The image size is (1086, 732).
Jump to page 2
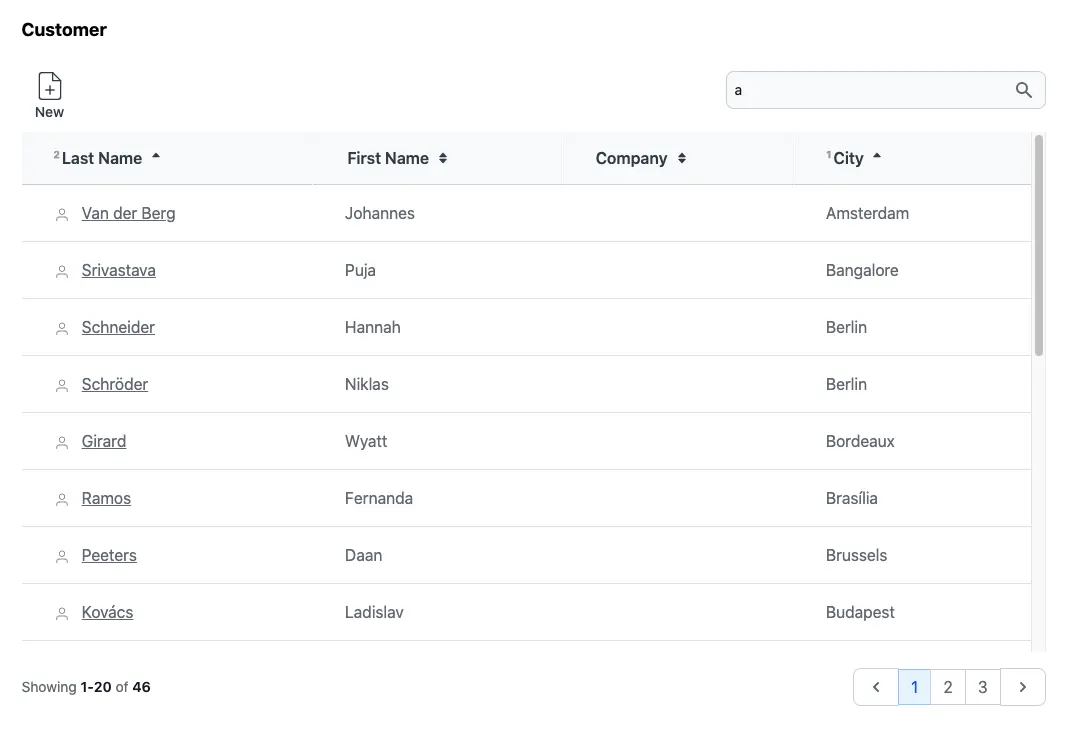pyautogui.click(x=948, y=687)
